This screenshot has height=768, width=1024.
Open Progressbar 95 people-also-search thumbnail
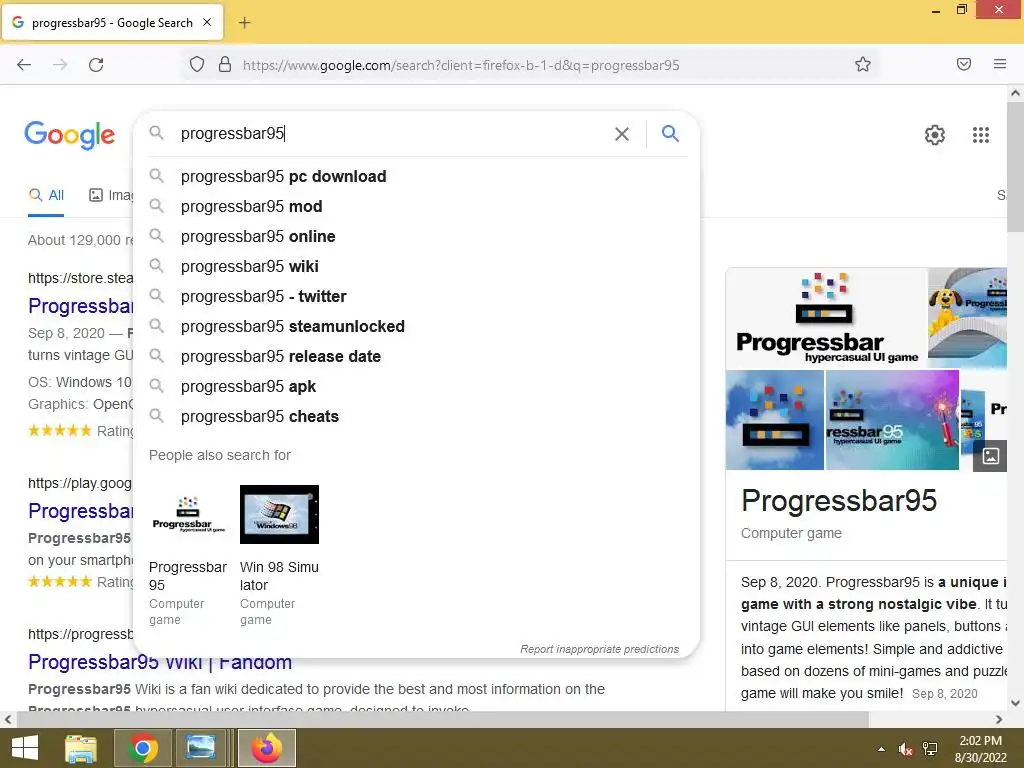tap(188, 515)
